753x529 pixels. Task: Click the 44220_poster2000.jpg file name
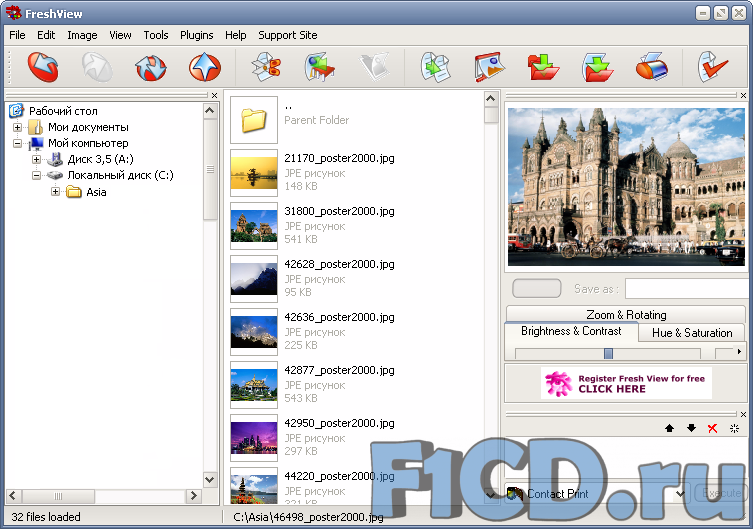coord(339,476)
